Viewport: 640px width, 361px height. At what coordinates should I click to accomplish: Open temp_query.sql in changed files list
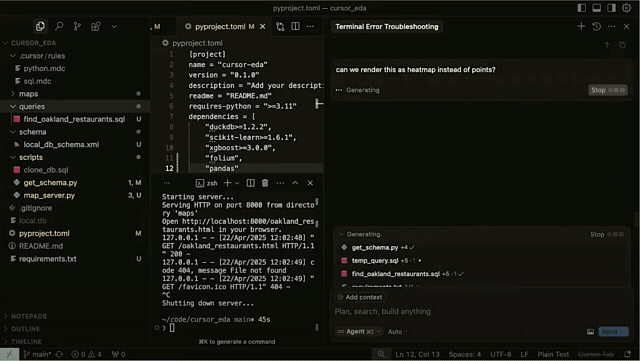click(x=375, y=261)
